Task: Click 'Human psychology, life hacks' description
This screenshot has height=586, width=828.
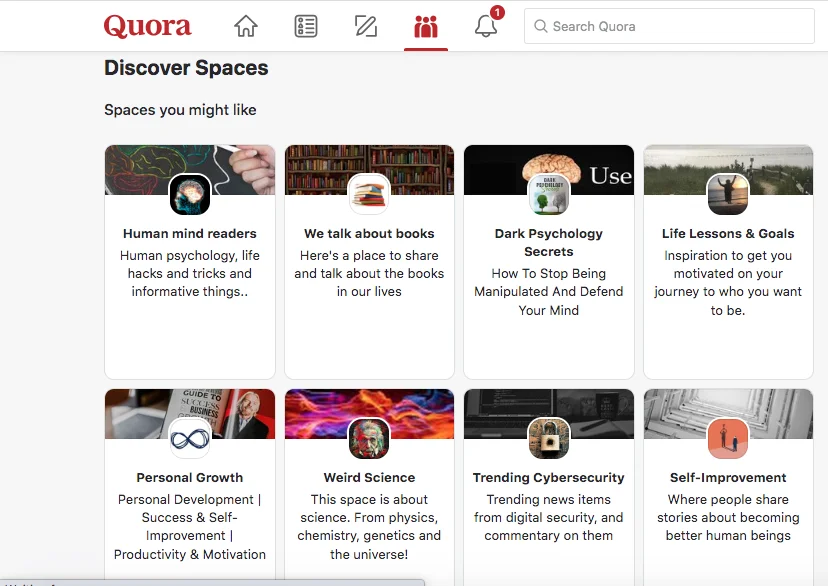Action: [190, 273]
